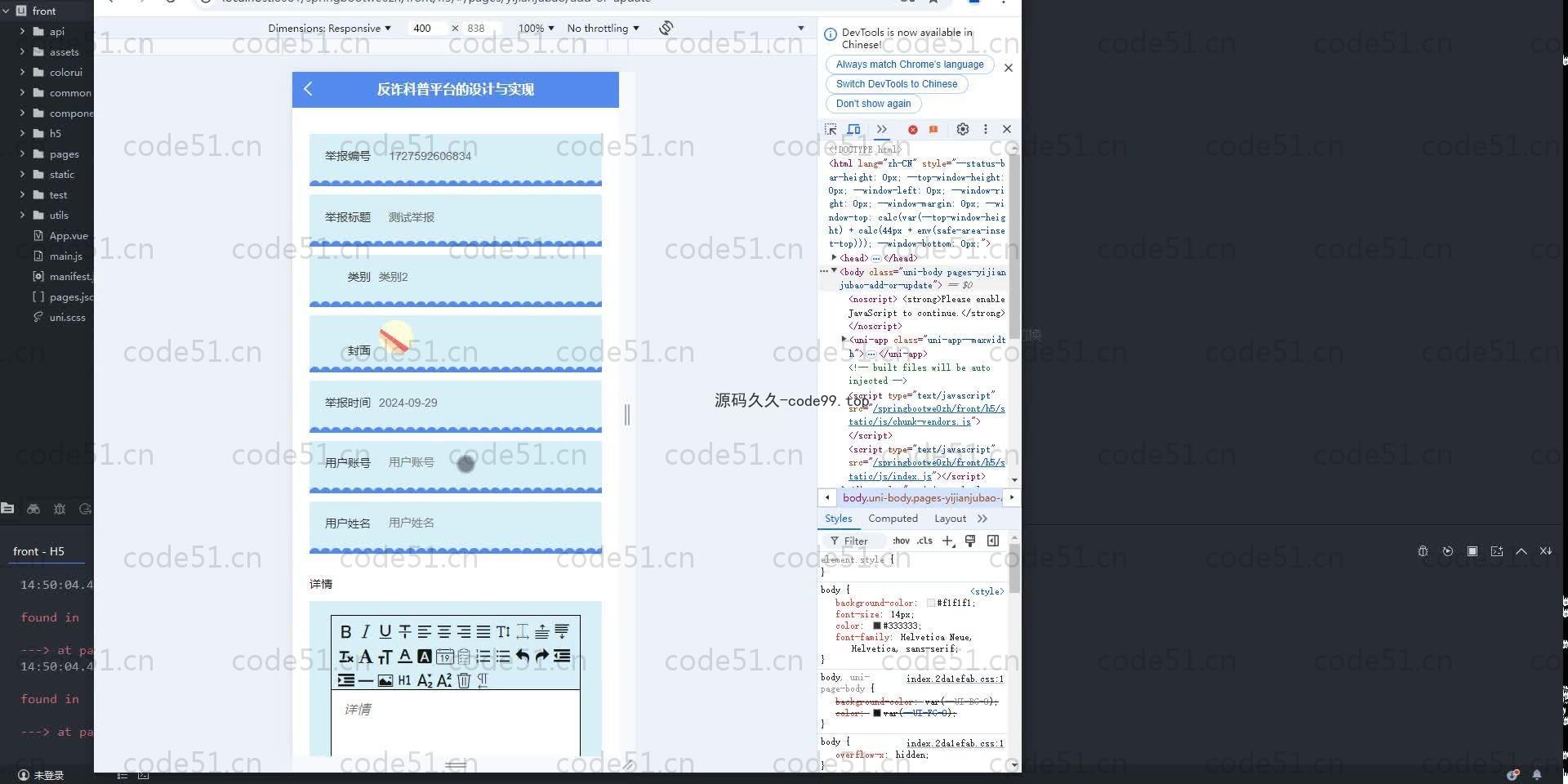Click the #f1f1f1 background-color swatch

pyautogui.click(x=931, y=603)
